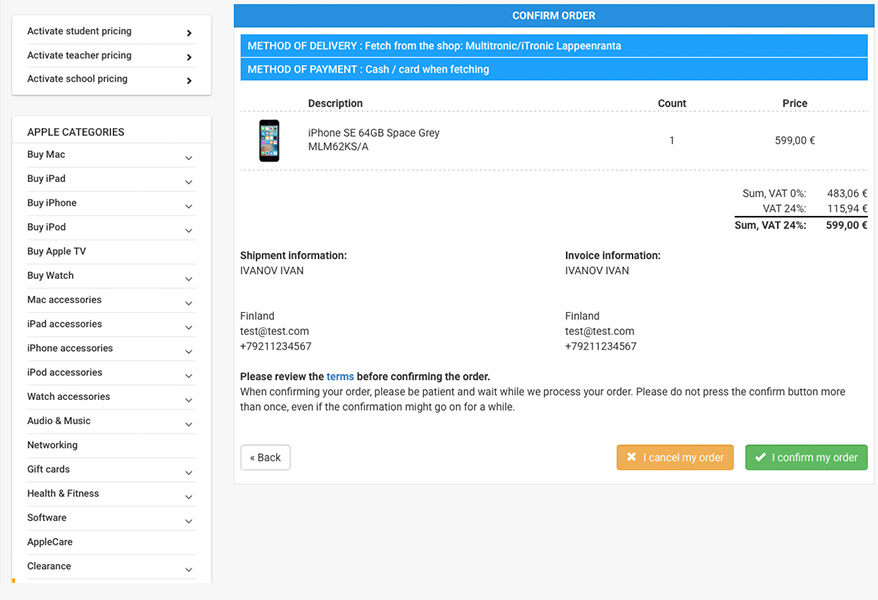Expand the Buy iPhone category chevron
Viewport: 878px width, 600px height.
(189, 207)
